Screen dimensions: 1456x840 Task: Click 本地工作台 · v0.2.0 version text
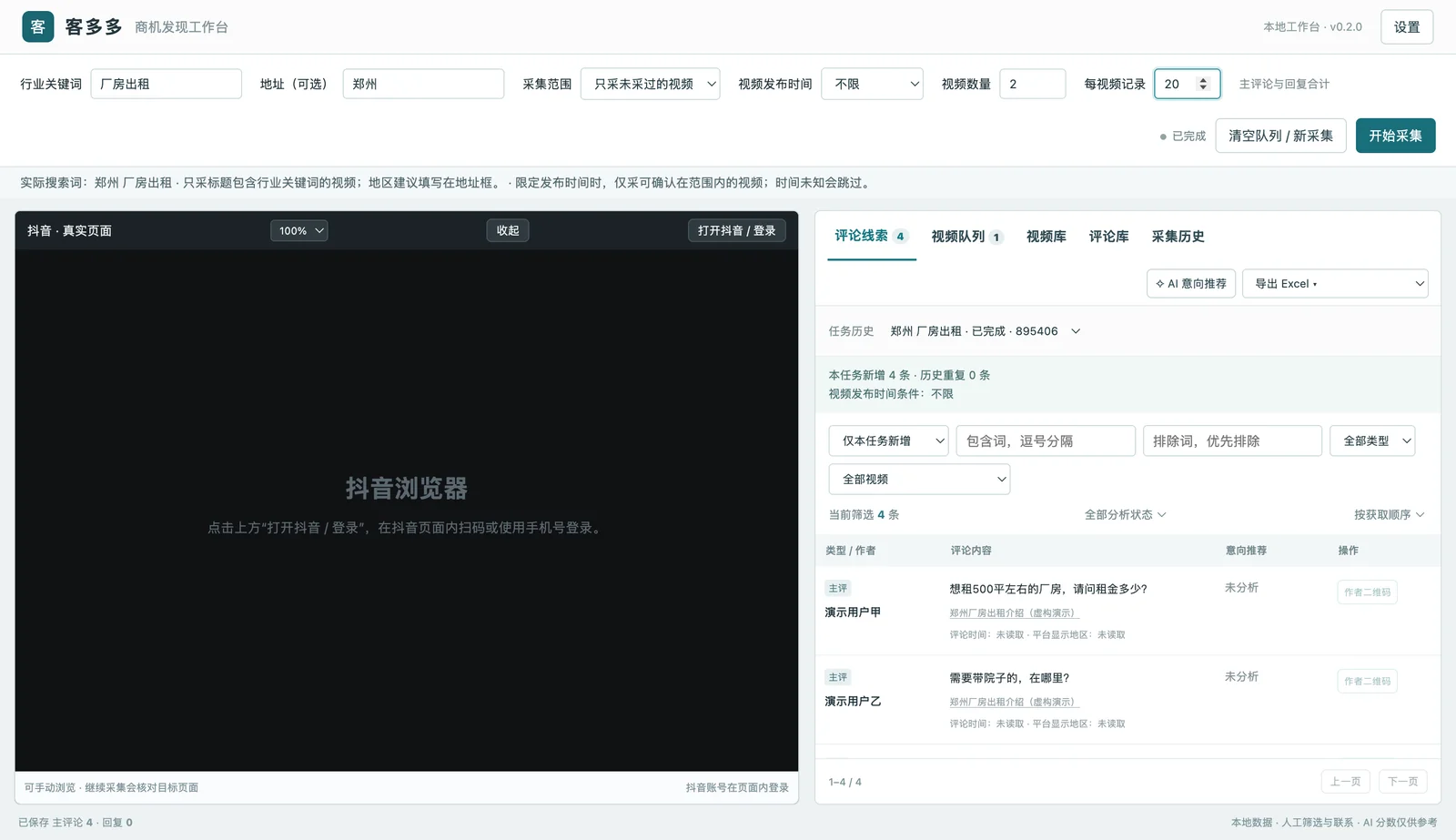pyautogui.click(x=1312, y=27)
